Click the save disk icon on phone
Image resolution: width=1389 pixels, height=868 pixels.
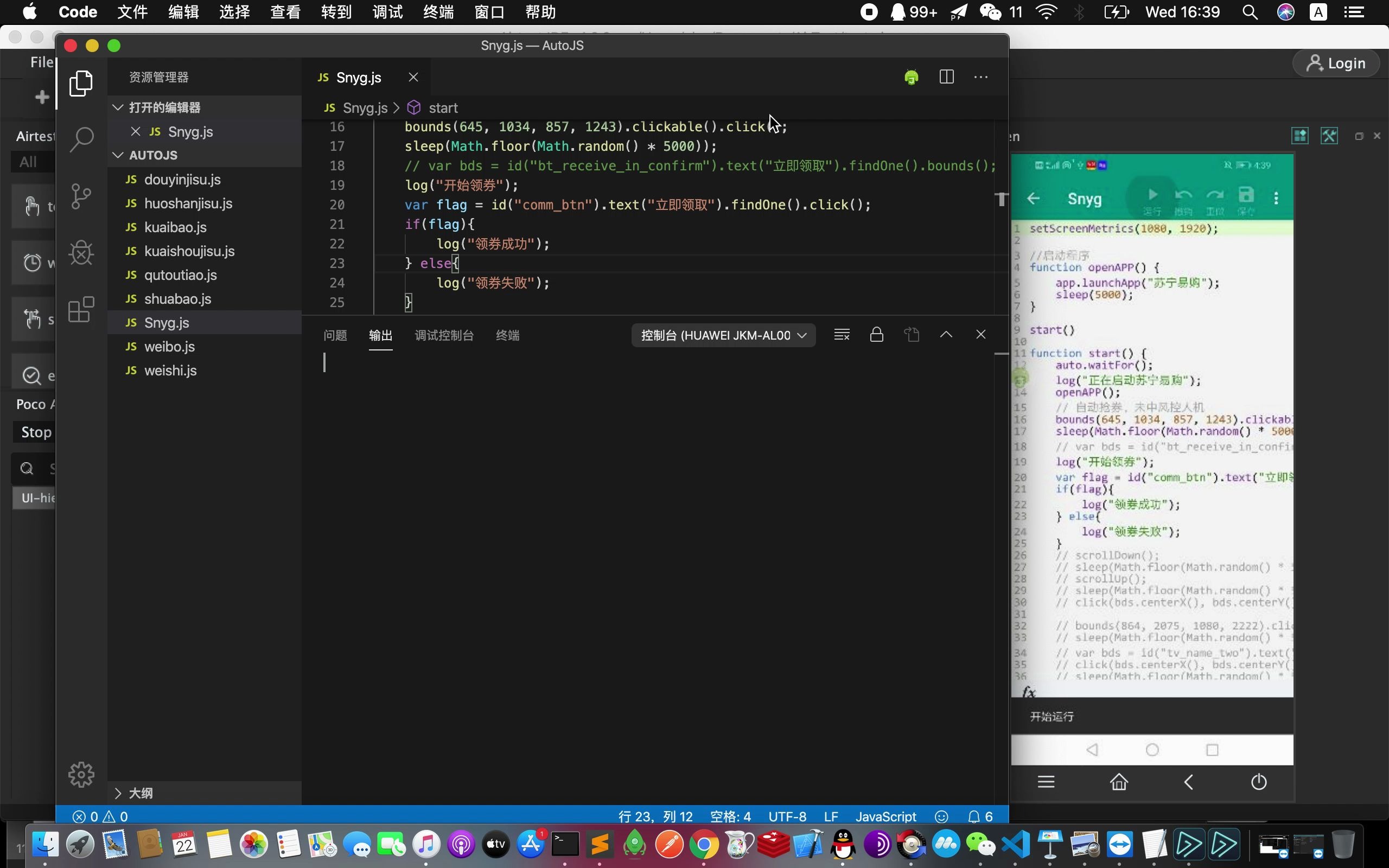tap(1246, 195)
